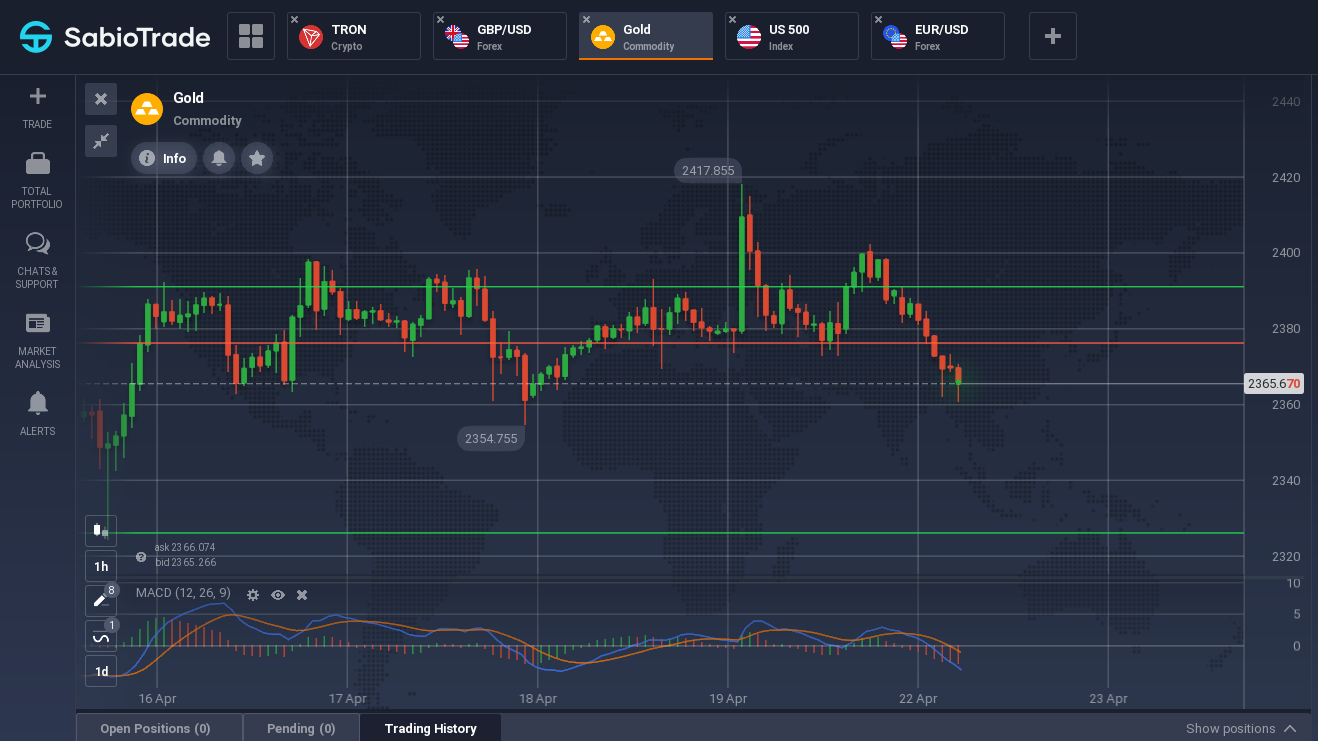Image resolution: width=1318 pixels, height=741 pixels.
Task: Collapse chart with shrink arrows icon
Action: click(101, 141)
